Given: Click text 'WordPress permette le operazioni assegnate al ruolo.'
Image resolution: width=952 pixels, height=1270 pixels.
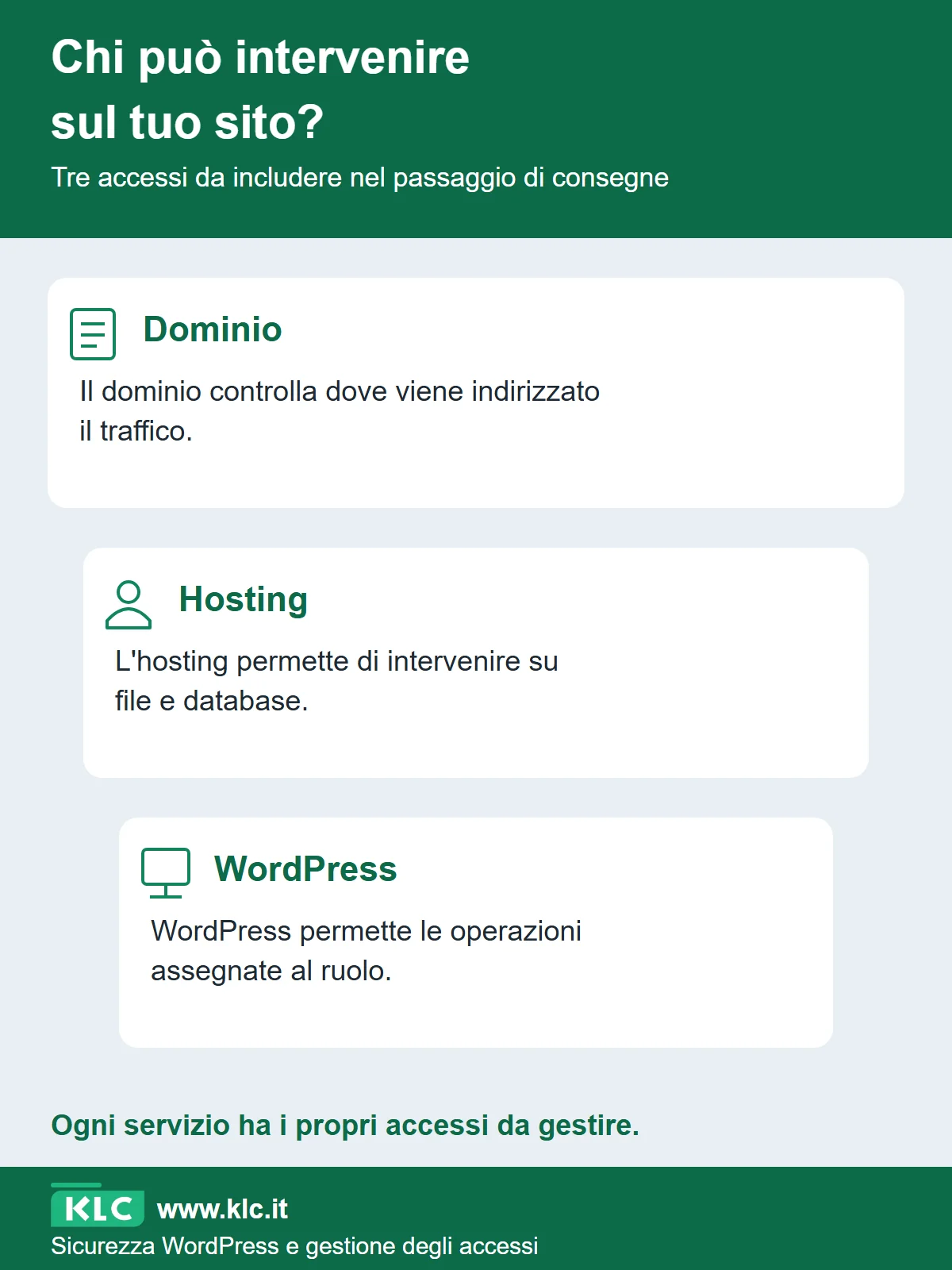Looking at the screenshot, I should (x=366, y=951).
